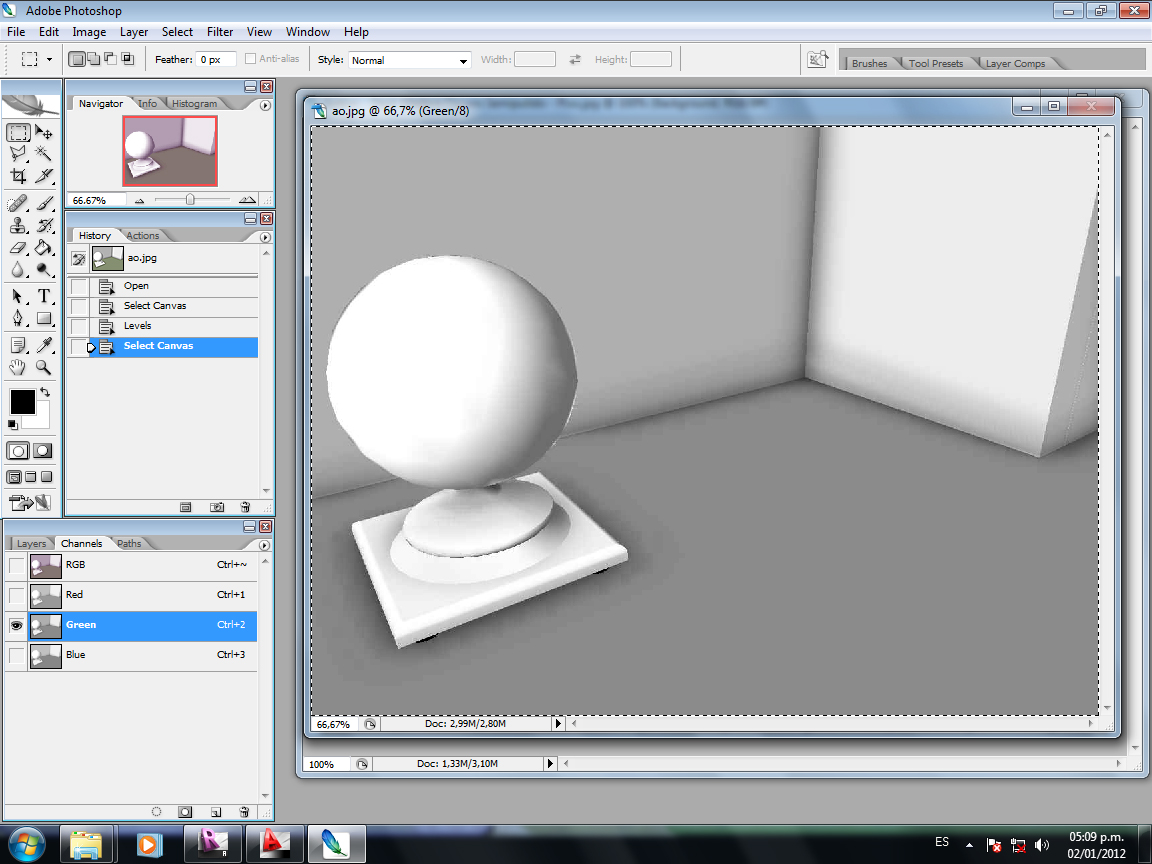
Task: Show the Red channel visibility
Action: (16, 595)
